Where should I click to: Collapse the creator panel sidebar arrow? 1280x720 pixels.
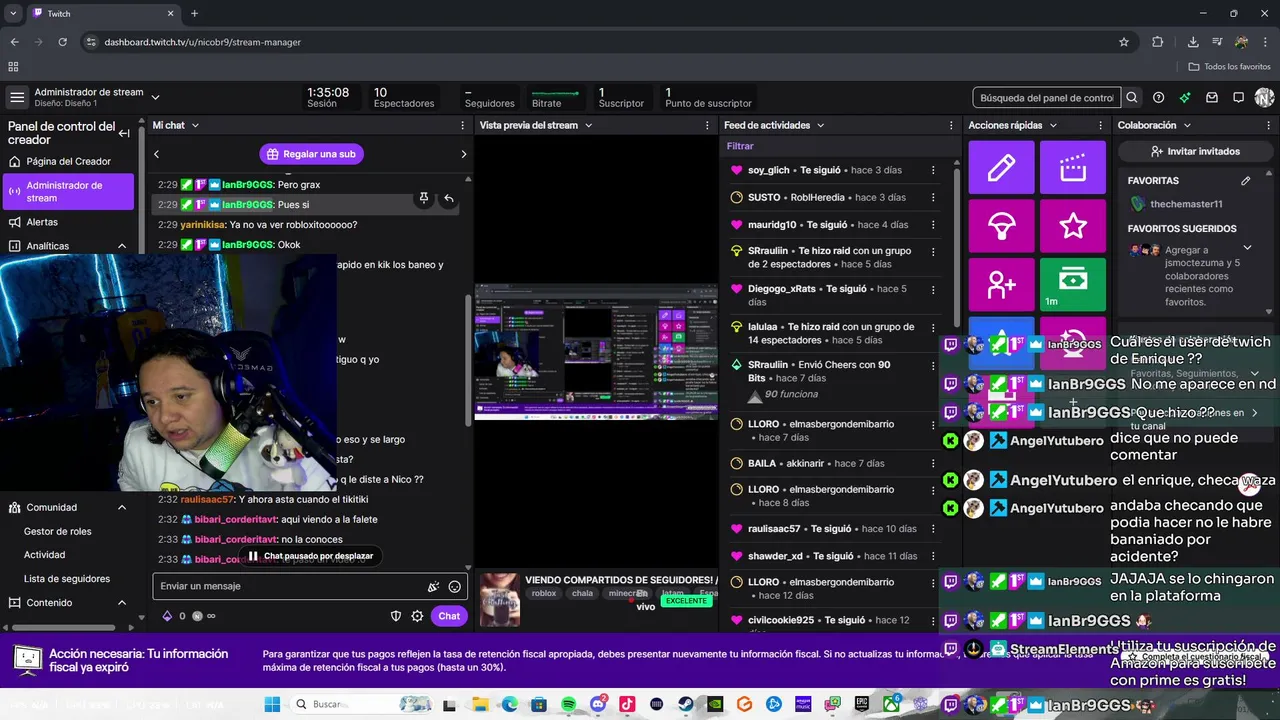[124, 133]
